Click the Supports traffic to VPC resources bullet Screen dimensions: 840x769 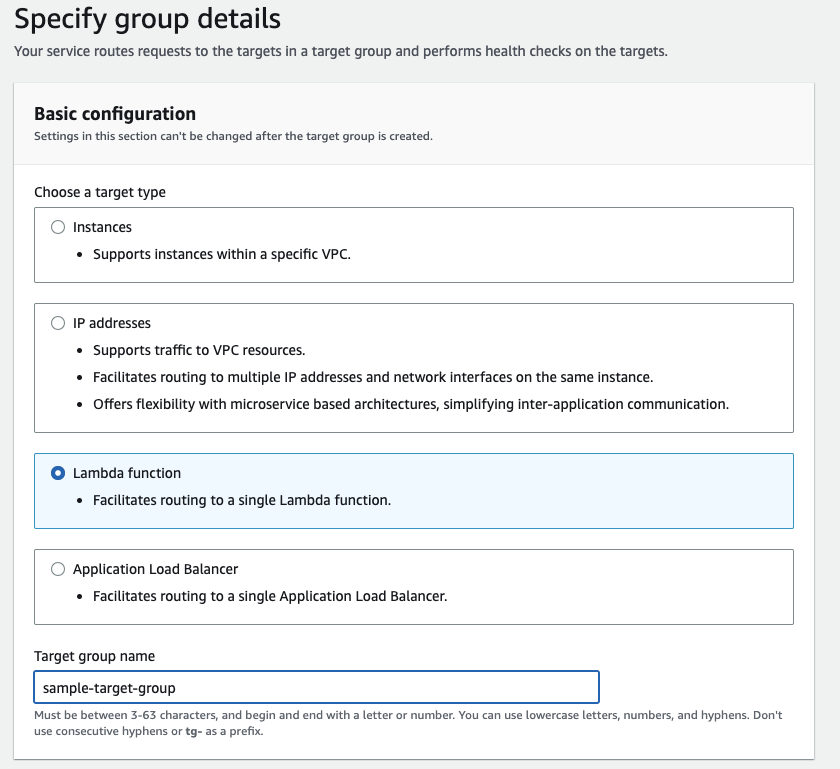coord(197,350)
